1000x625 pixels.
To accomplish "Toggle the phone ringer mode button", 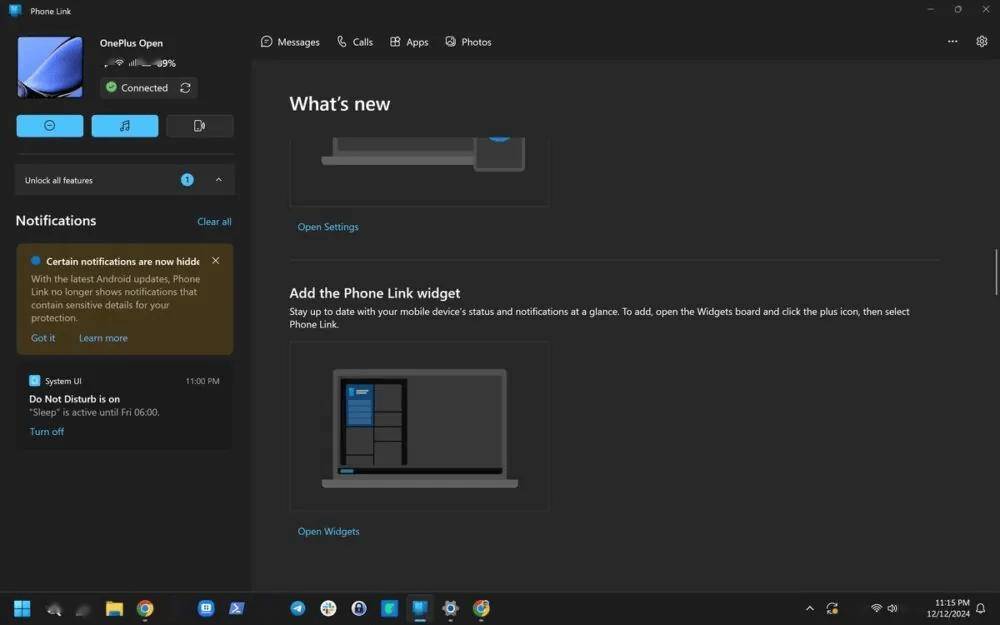I will click(200, 126).
